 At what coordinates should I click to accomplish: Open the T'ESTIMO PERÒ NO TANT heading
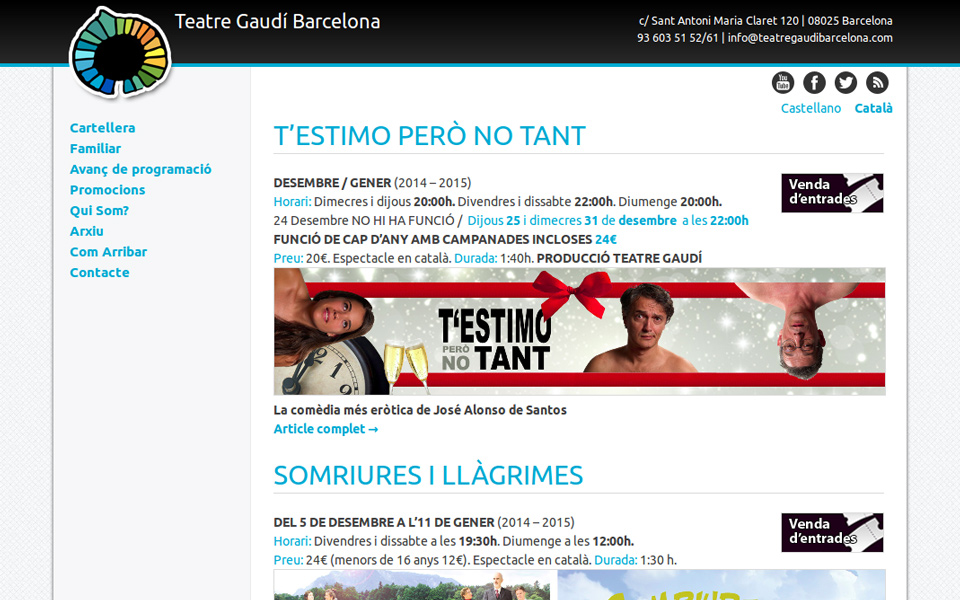(429, 136)
